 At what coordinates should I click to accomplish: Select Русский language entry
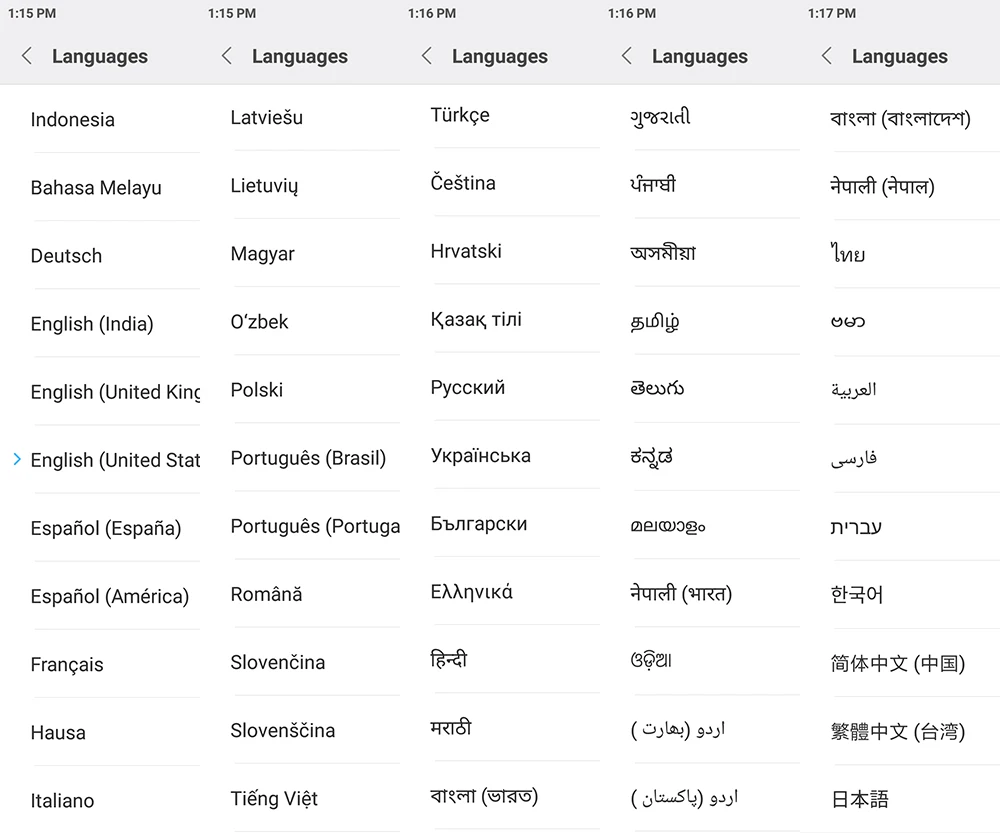pyautogui.click(x=467, y=387)
